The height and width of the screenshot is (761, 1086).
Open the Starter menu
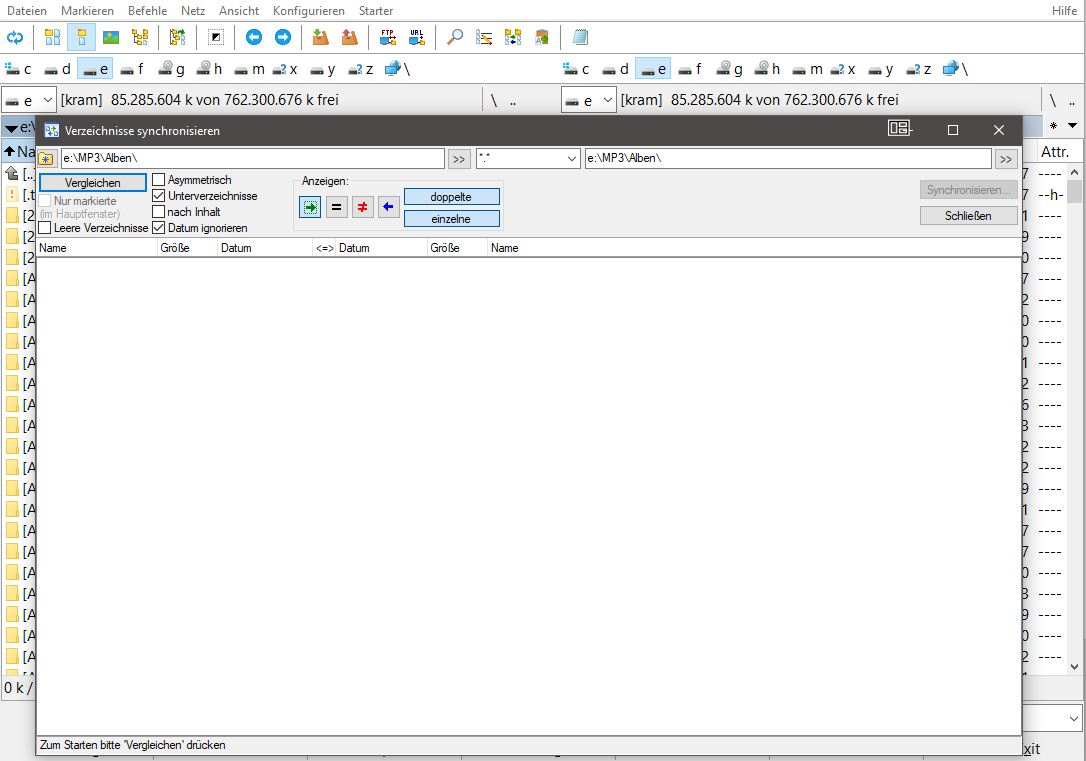click(376, 10)
